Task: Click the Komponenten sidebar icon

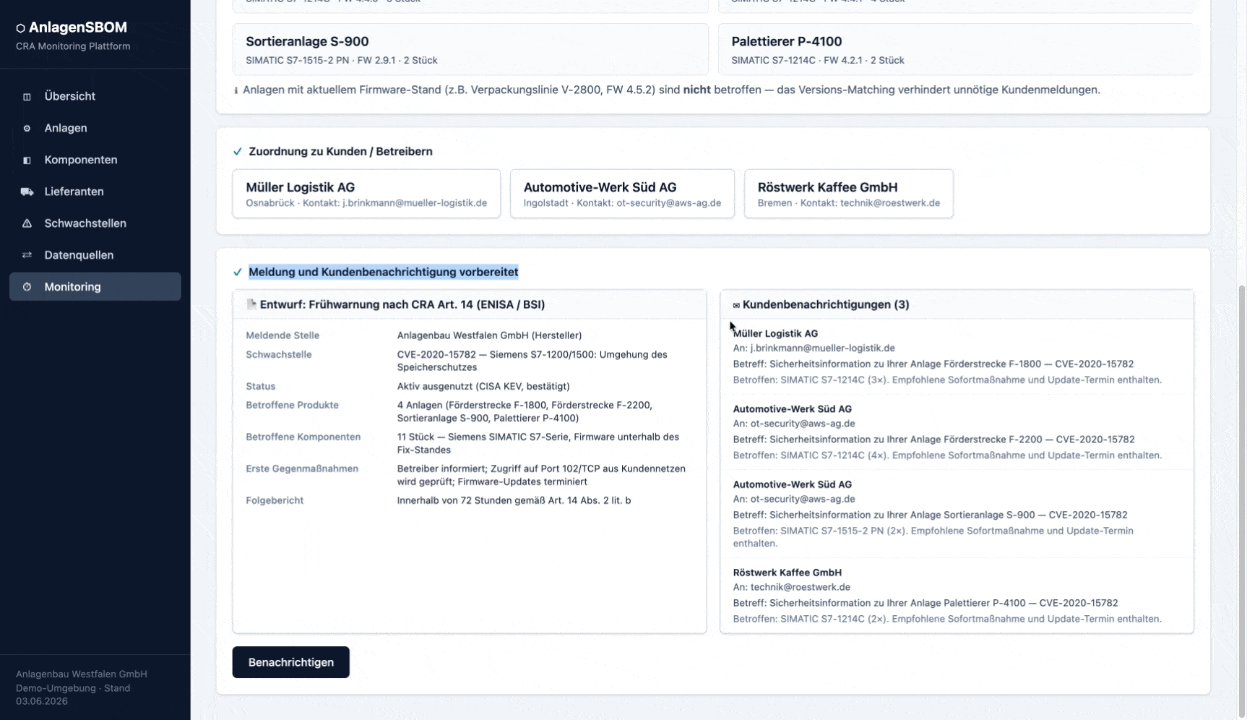Action: point(27,160)
